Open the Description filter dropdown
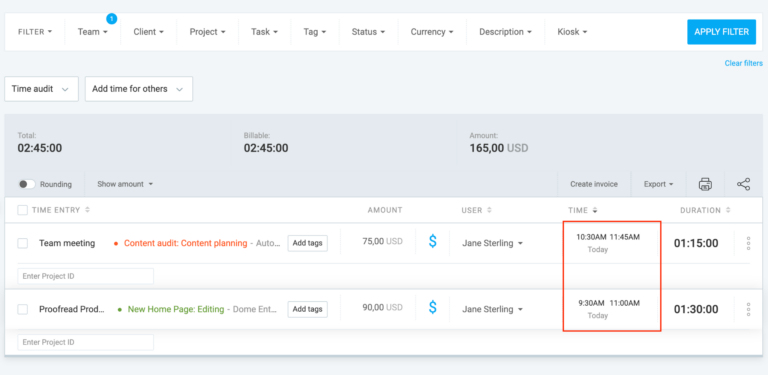The height and width of the screenshot is (375, 768). point(505,32)
